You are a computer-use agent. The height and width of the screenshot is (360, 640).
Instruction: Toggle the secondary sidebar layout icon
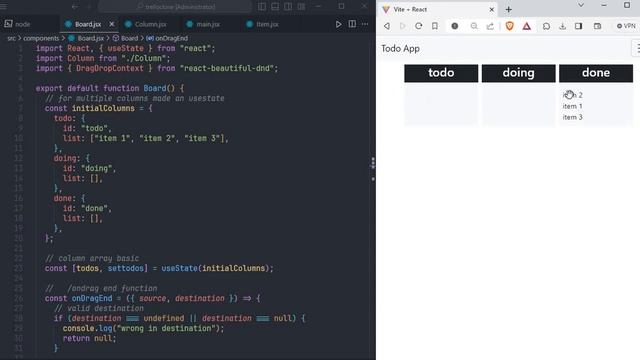[x=288, y=7]
